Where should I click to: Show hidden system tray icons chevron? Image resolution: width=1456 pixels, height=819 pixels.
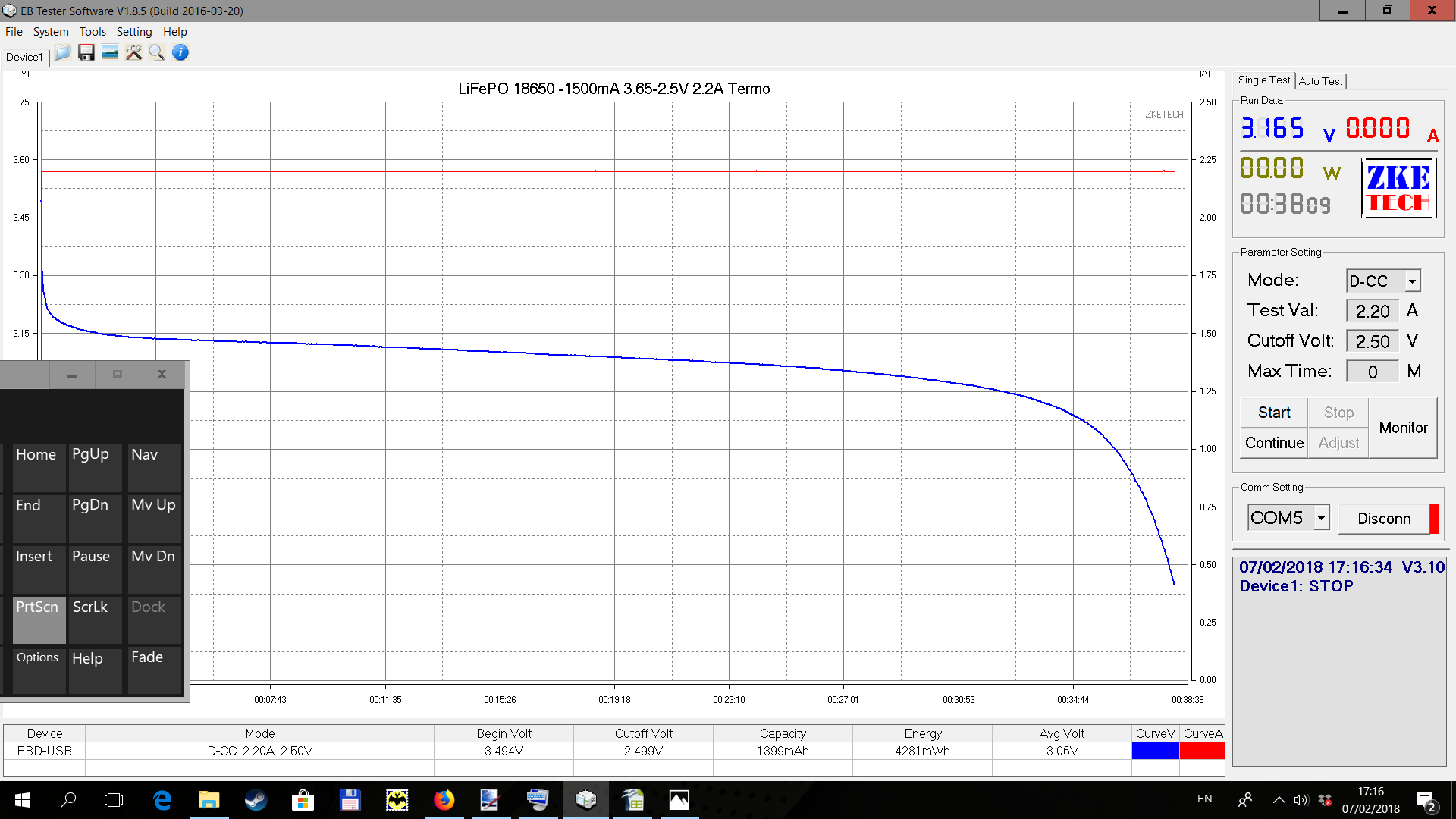(1279, 799)
